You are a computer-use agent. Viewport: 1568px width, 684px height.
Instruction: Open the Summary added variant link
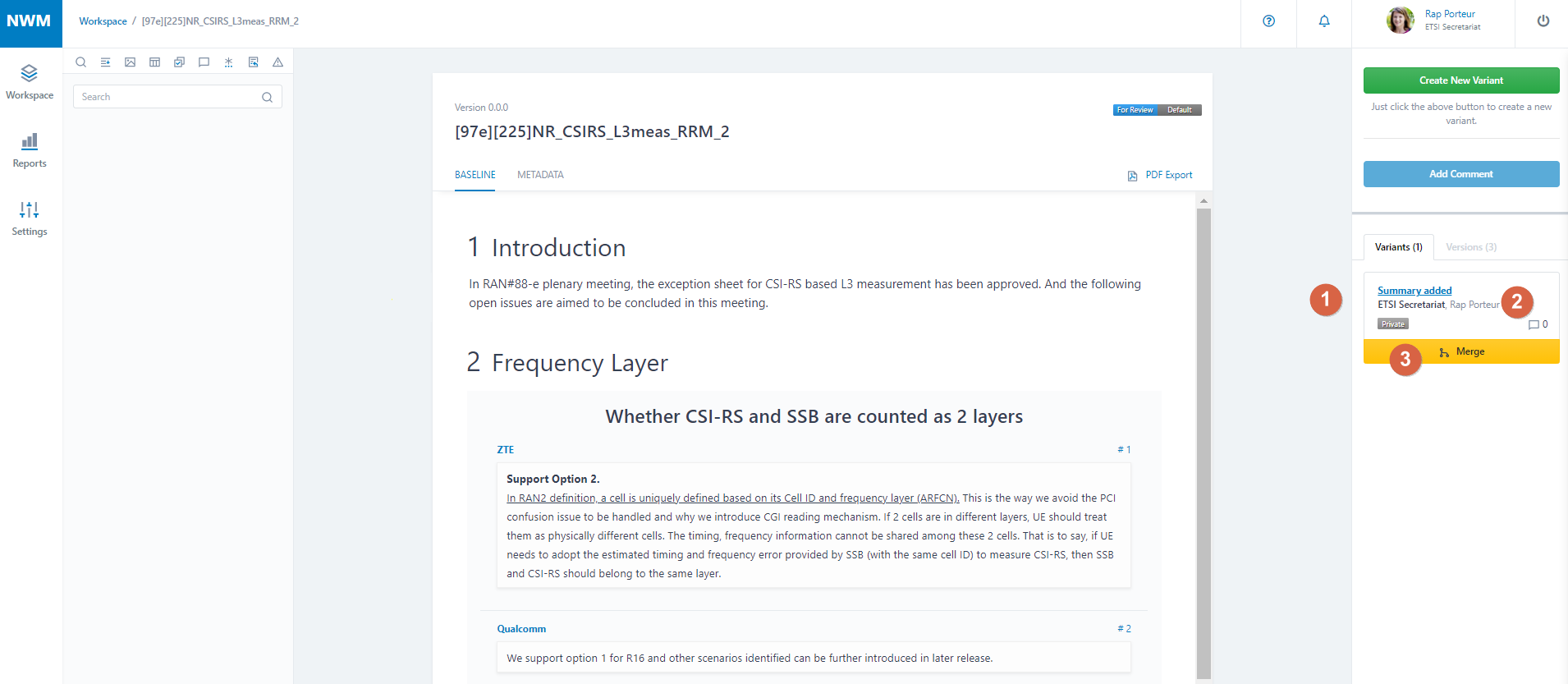pos(1414,291)
